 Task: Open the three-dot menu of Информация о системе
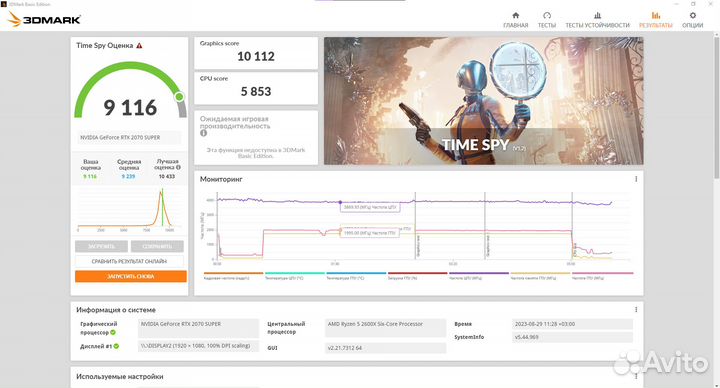[x=636, y=309]
